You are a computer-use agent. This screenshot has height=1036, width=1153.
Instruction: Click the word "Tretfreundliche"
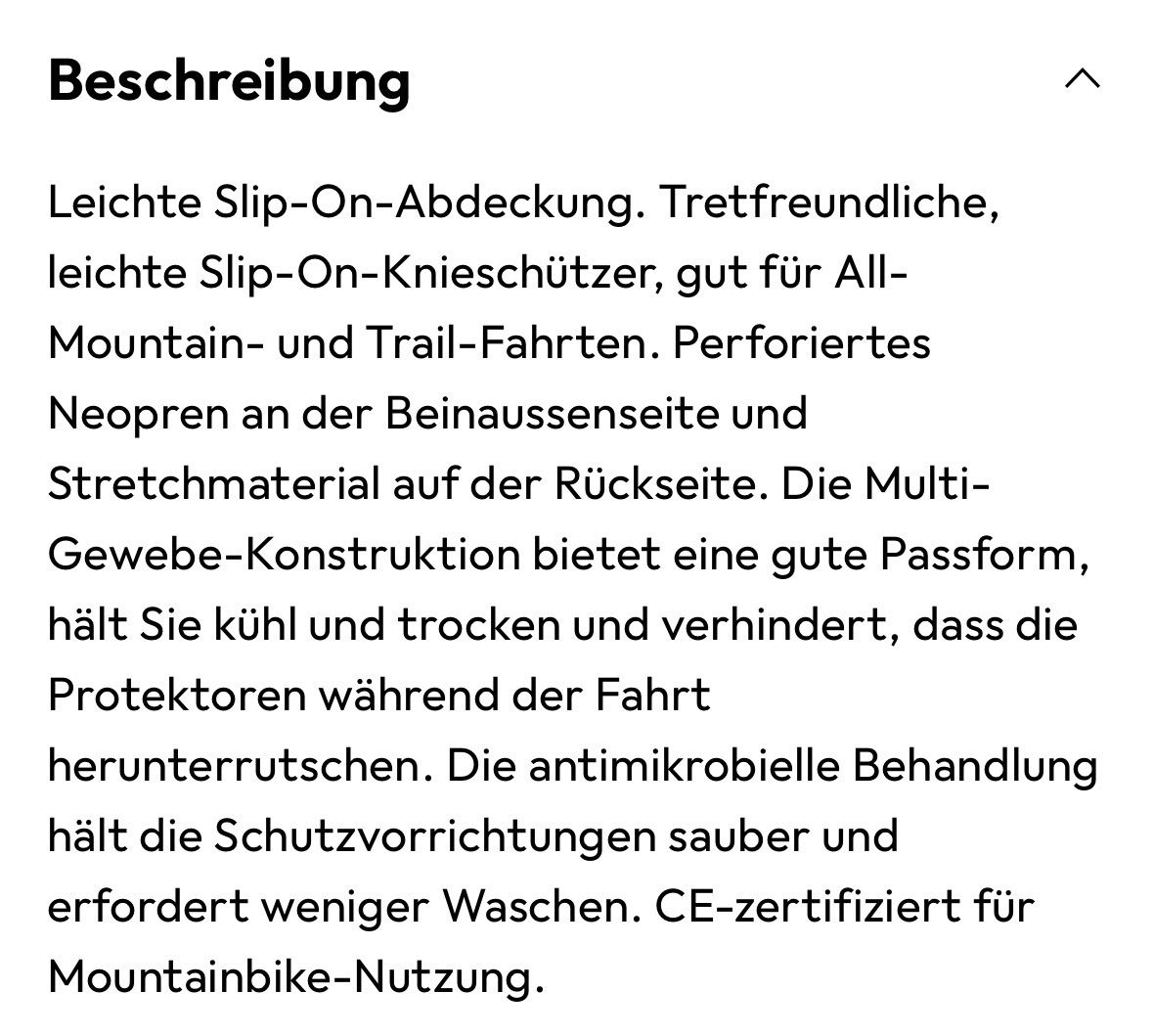(827, 203)
